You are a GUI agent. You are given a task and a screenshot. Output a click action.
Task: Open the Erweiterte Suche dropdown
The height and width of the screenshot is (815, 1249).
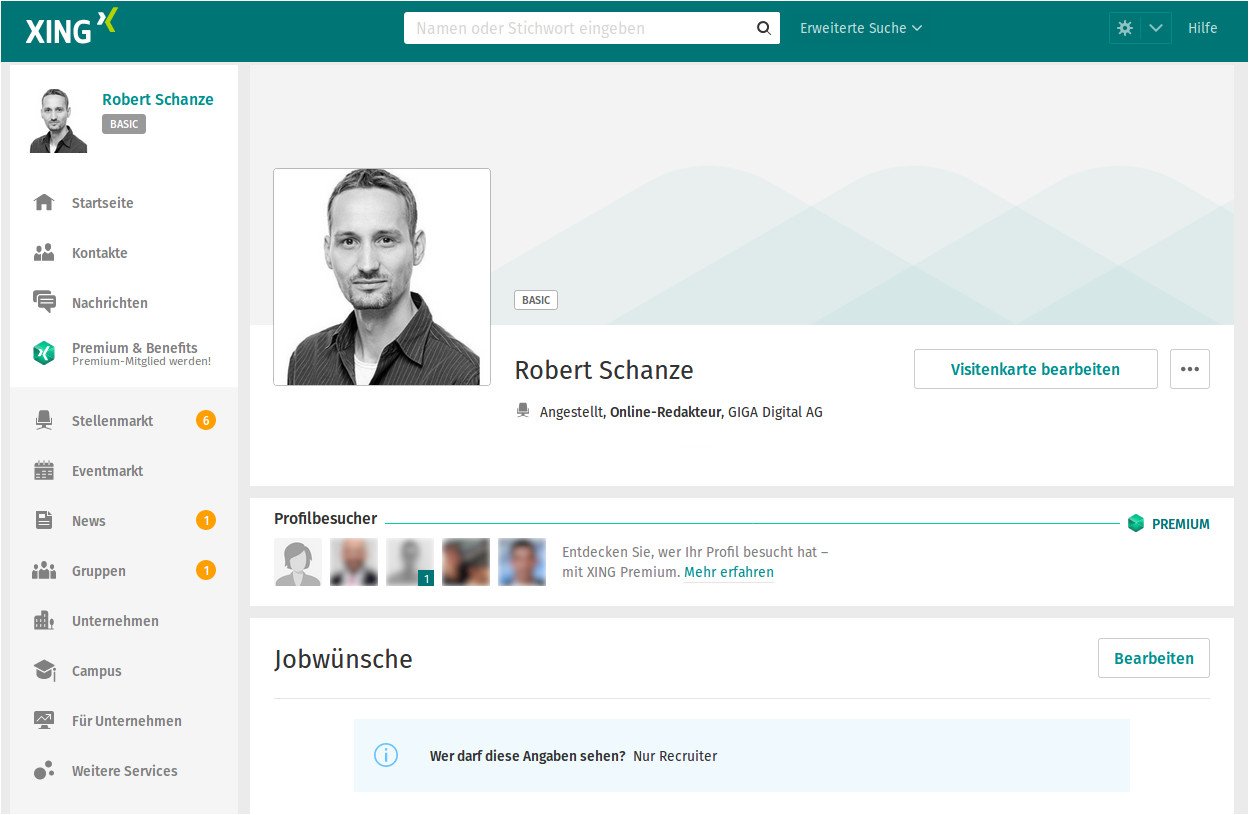861,28
